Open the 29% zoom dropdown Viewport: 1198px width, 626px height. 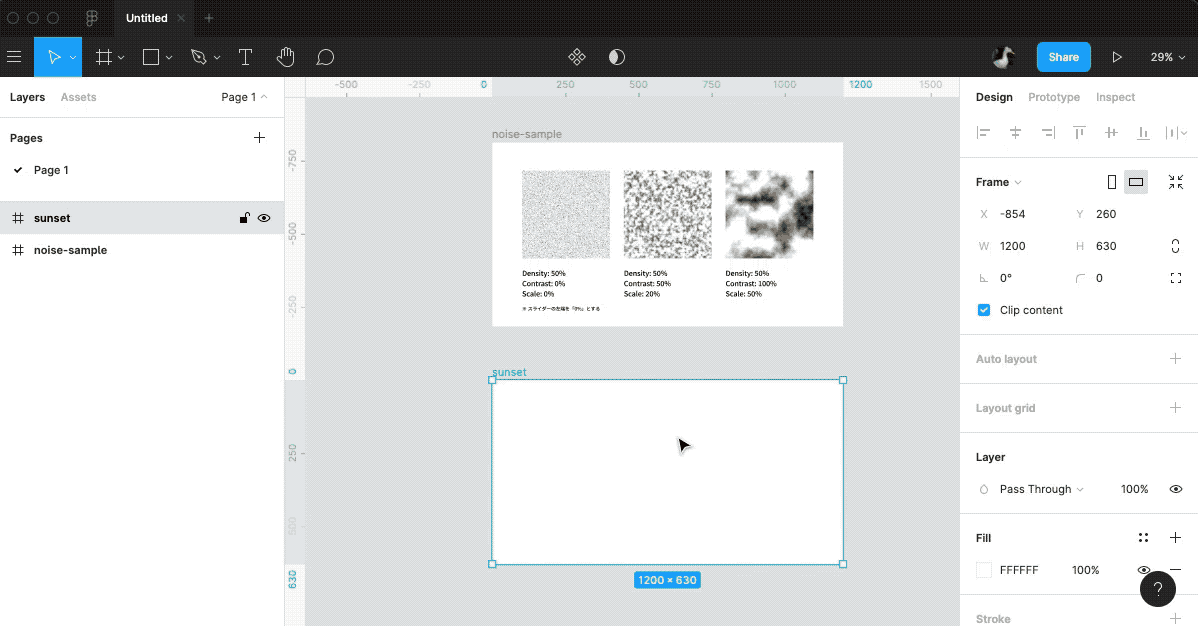1167,57
